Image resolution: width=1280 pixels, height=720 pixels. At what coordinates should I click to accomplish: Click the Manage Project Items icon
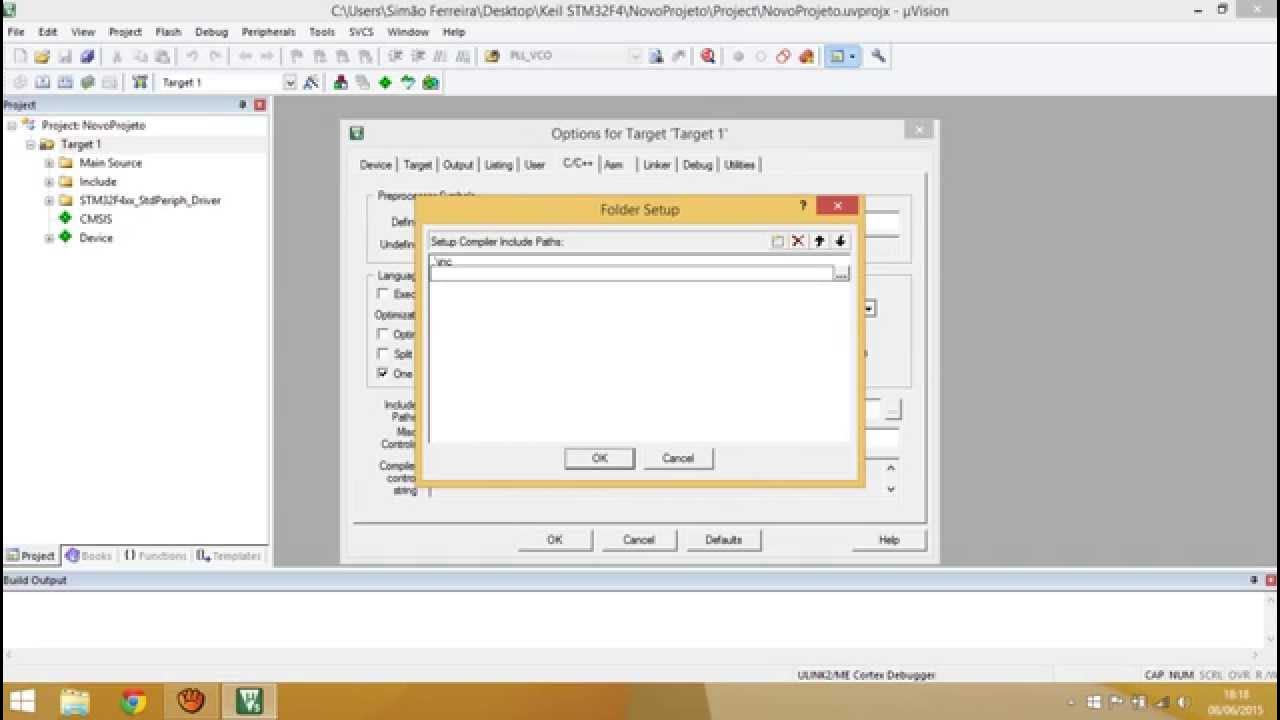(341, 83)
